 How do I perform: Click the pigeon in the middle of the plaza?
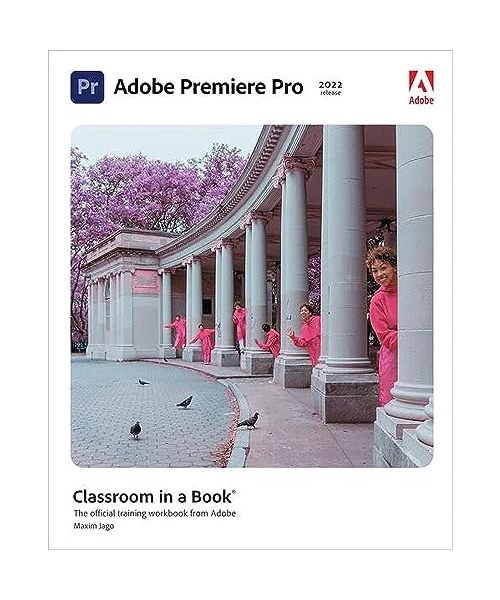click(185, 402)
